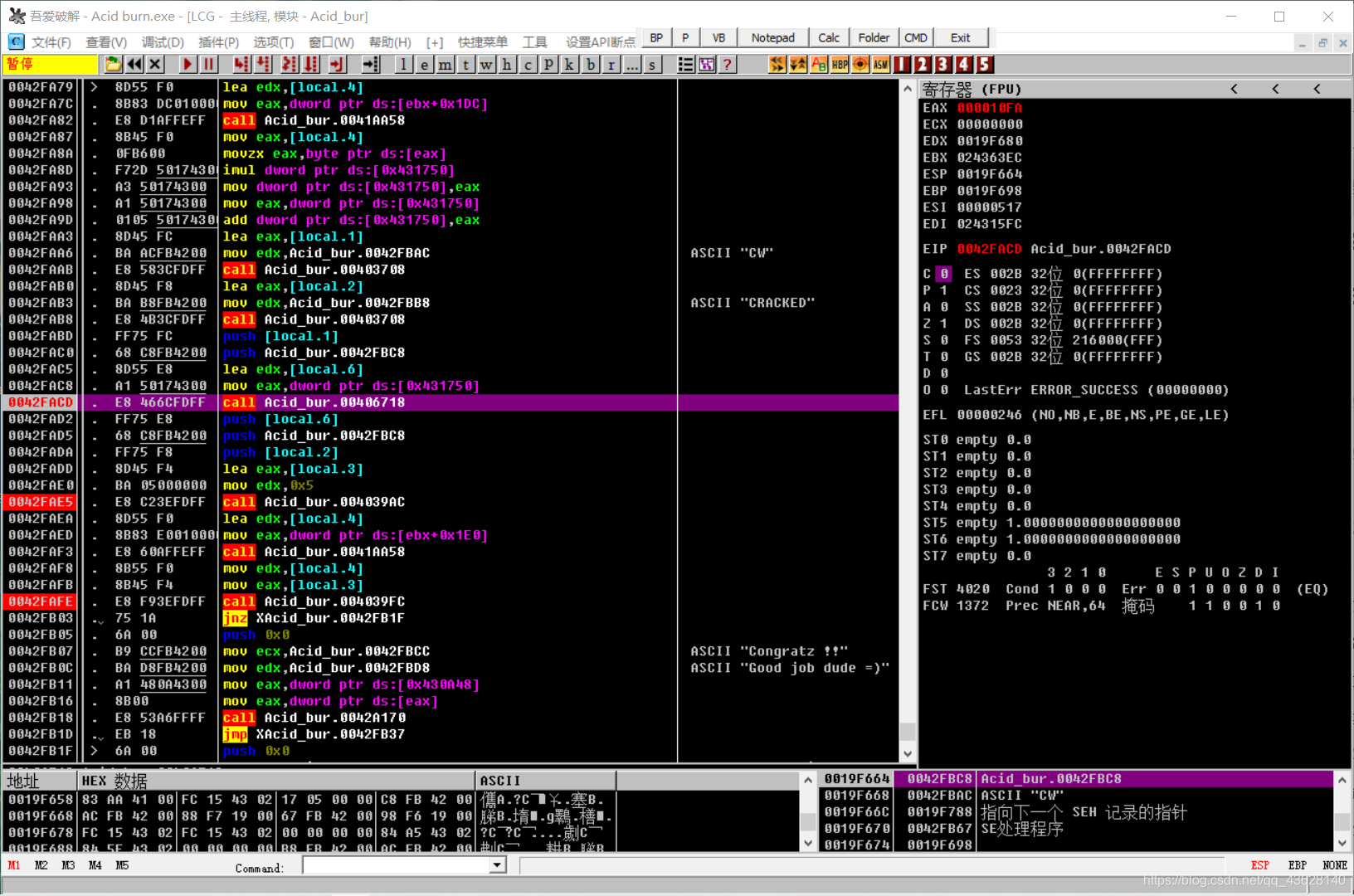Viewport: 1354px width, 896px height.
Task: Click the Folder button
Action: pyautogui.click(x=874, y=37)
